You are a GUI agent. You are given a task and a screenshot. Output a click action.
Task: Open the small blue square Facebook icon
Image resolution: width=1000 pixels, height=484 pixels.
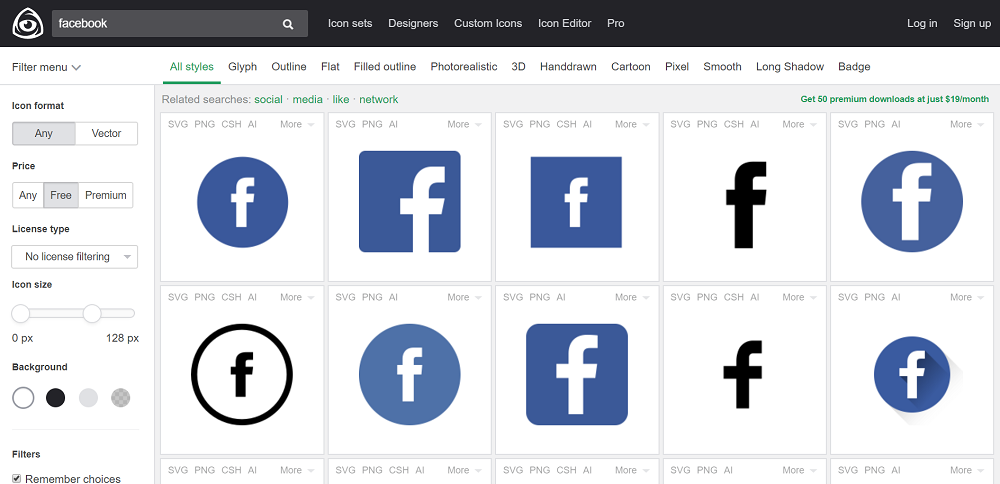tap(576, 202)
